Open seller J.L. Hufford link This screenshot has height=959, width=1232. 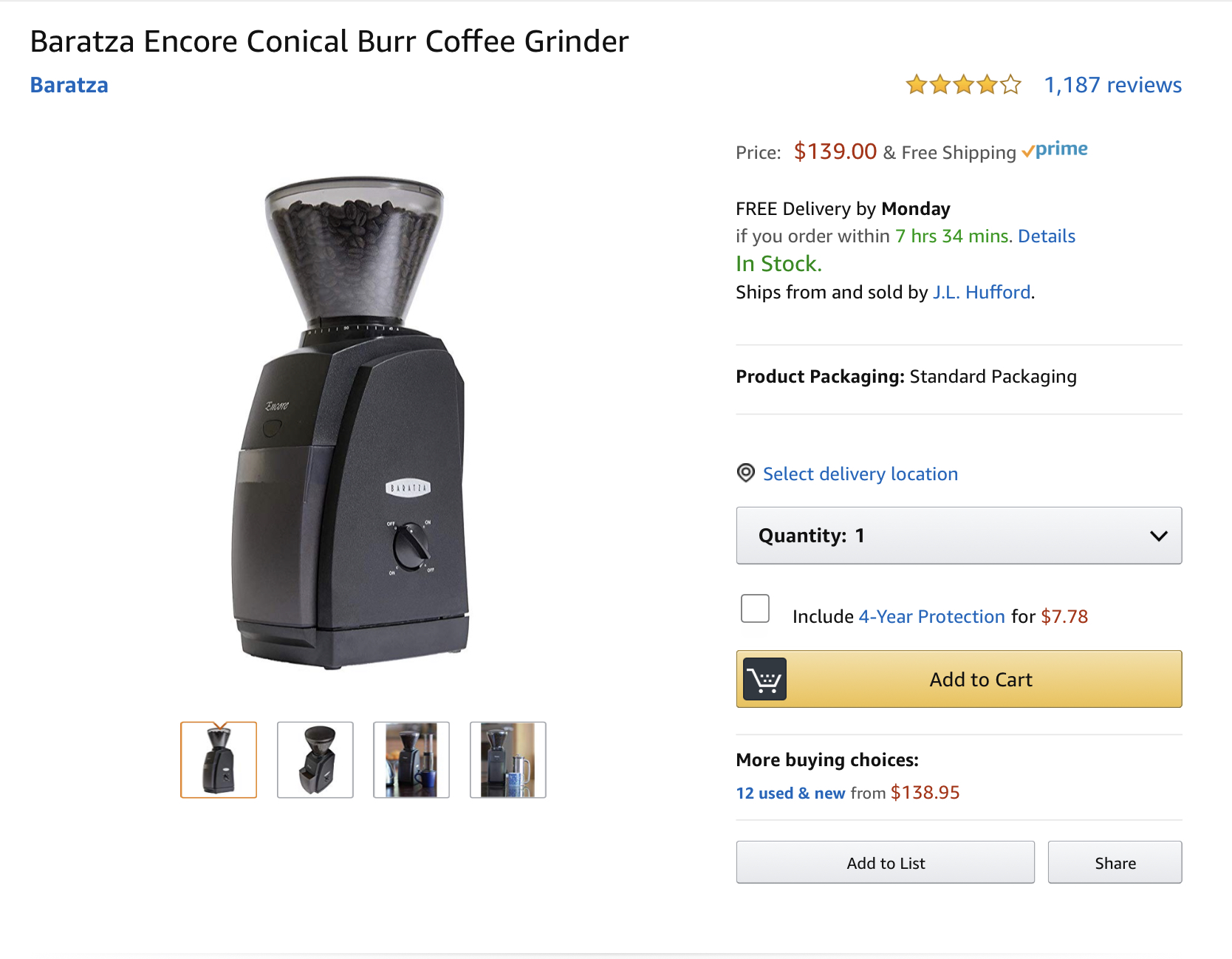(982, 292)
